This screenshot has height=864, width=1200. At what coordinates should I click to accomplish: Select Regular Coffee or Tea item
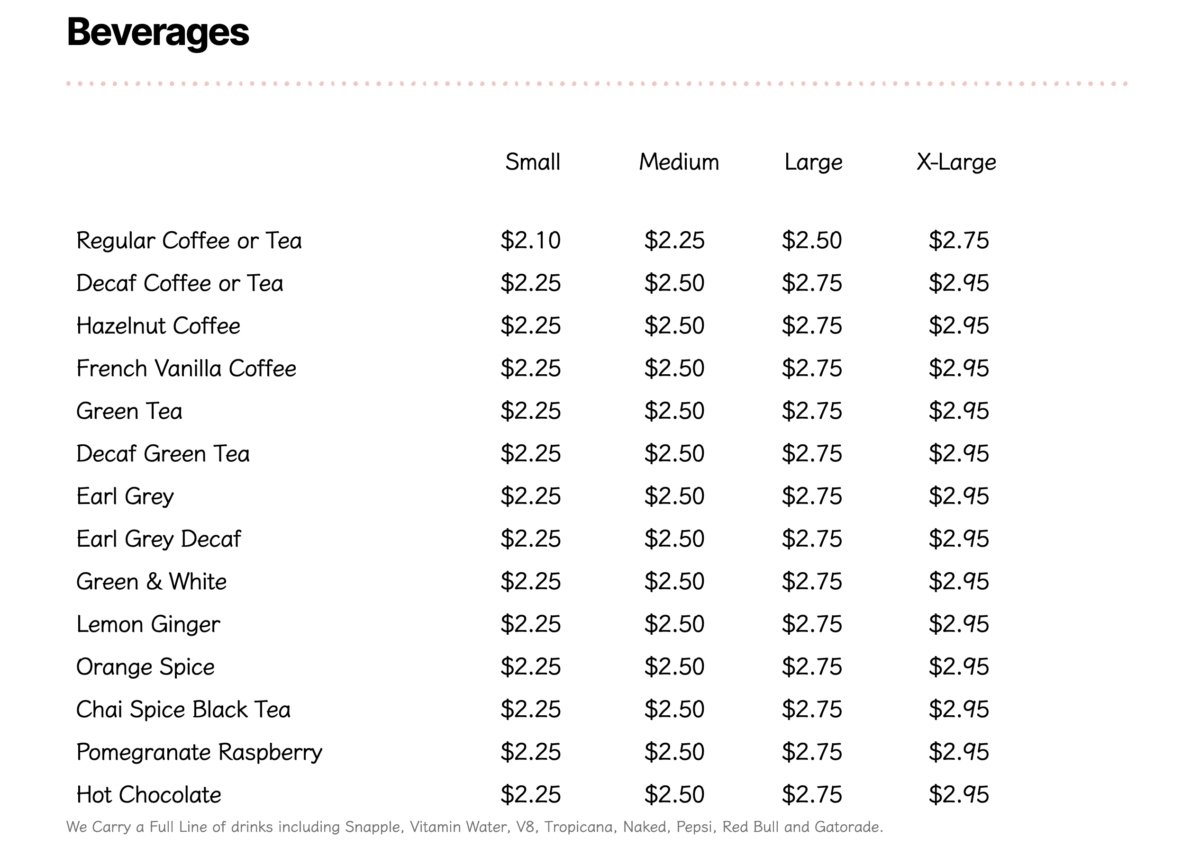(189, 241)
